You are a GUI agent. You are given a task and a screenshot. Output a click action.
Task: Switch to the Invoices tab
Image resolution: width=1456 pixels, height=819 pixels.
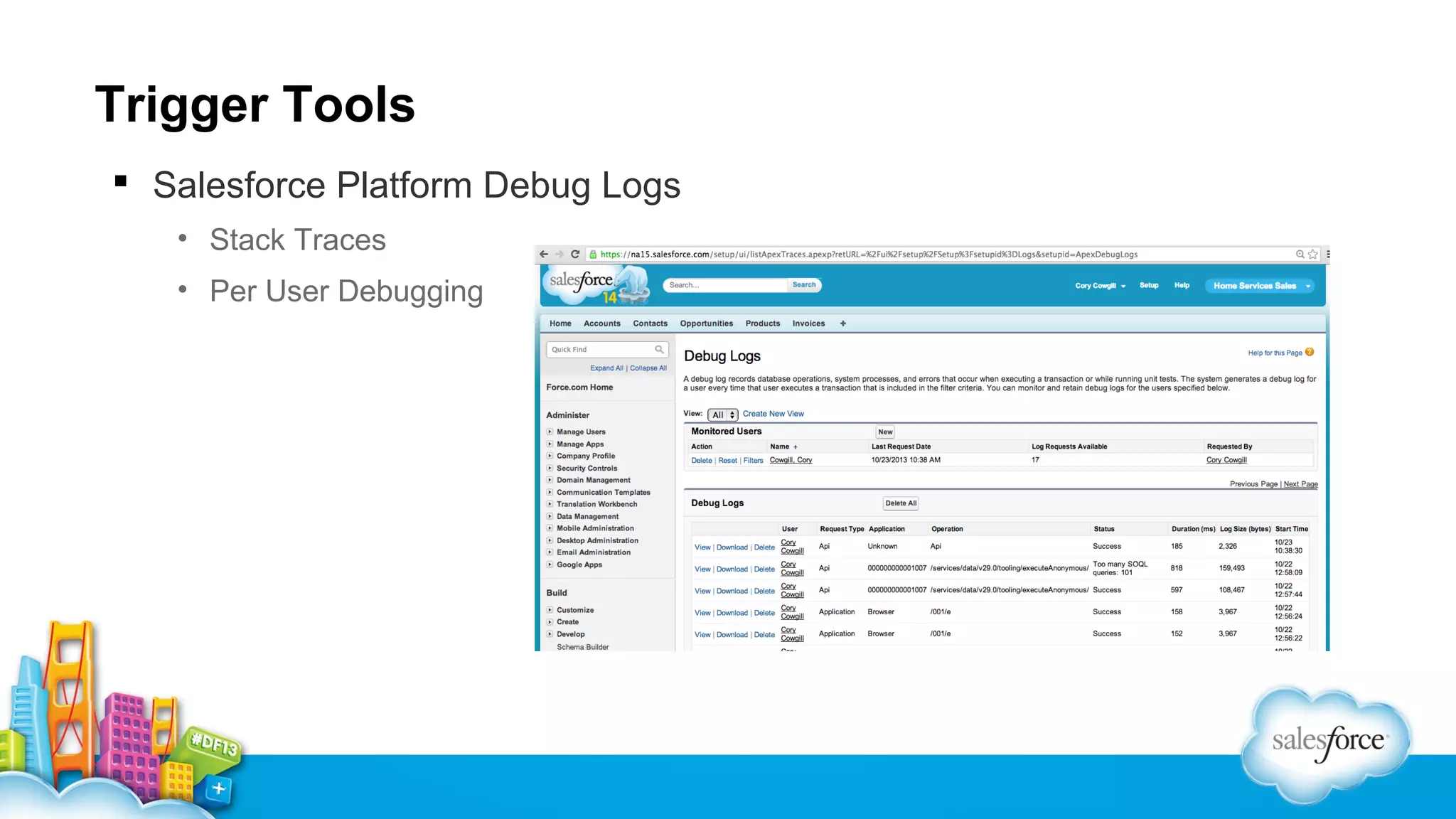(x=809, y=323)
